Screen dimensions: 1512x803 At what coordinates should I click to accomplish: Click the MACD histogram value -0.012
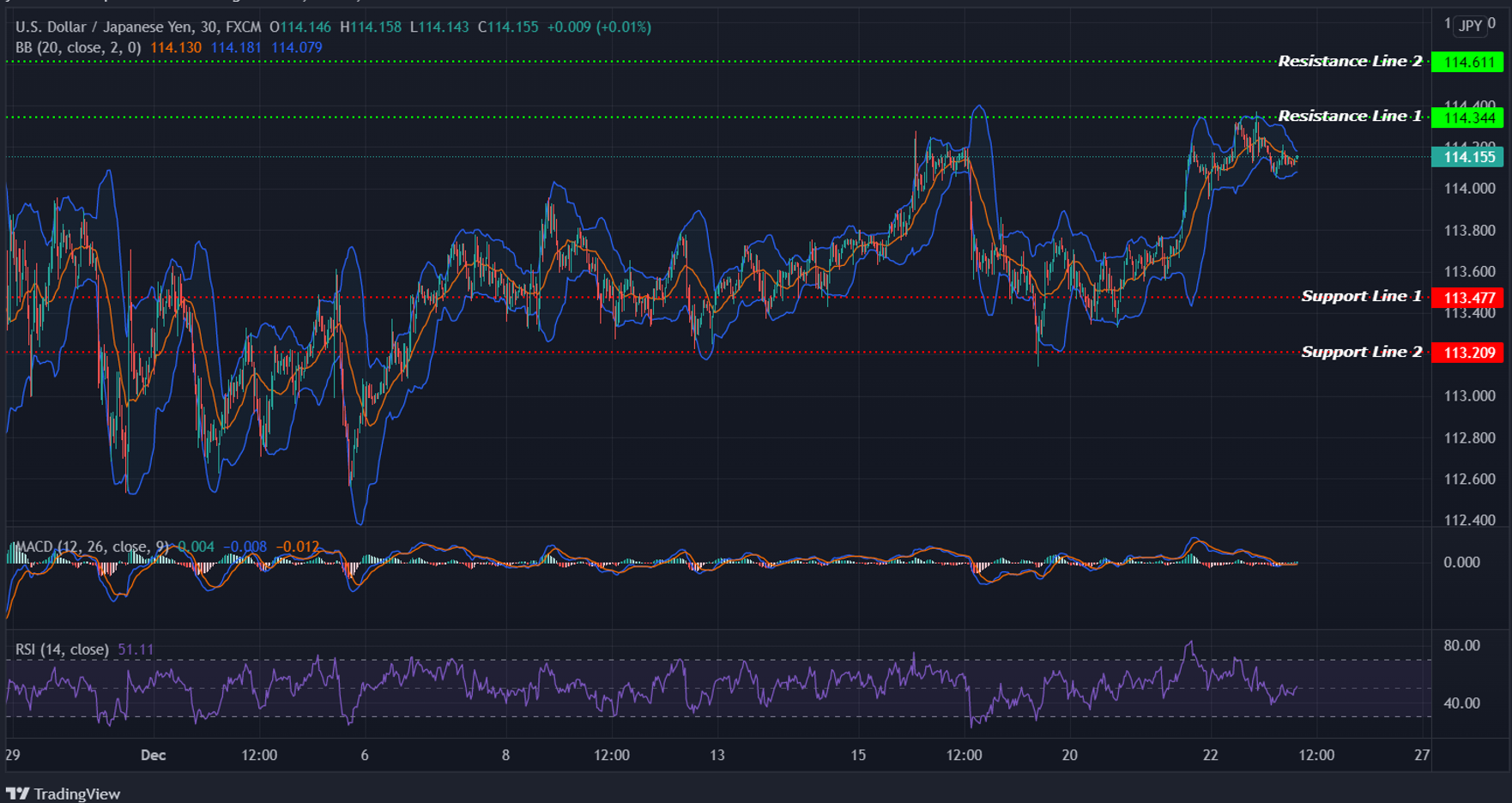pyautogui.click(x=298, y=546)
